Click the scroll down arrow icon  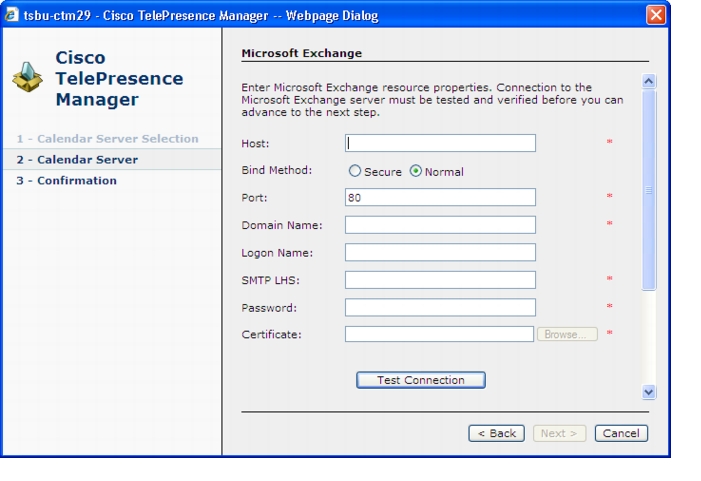click(649, 392)
